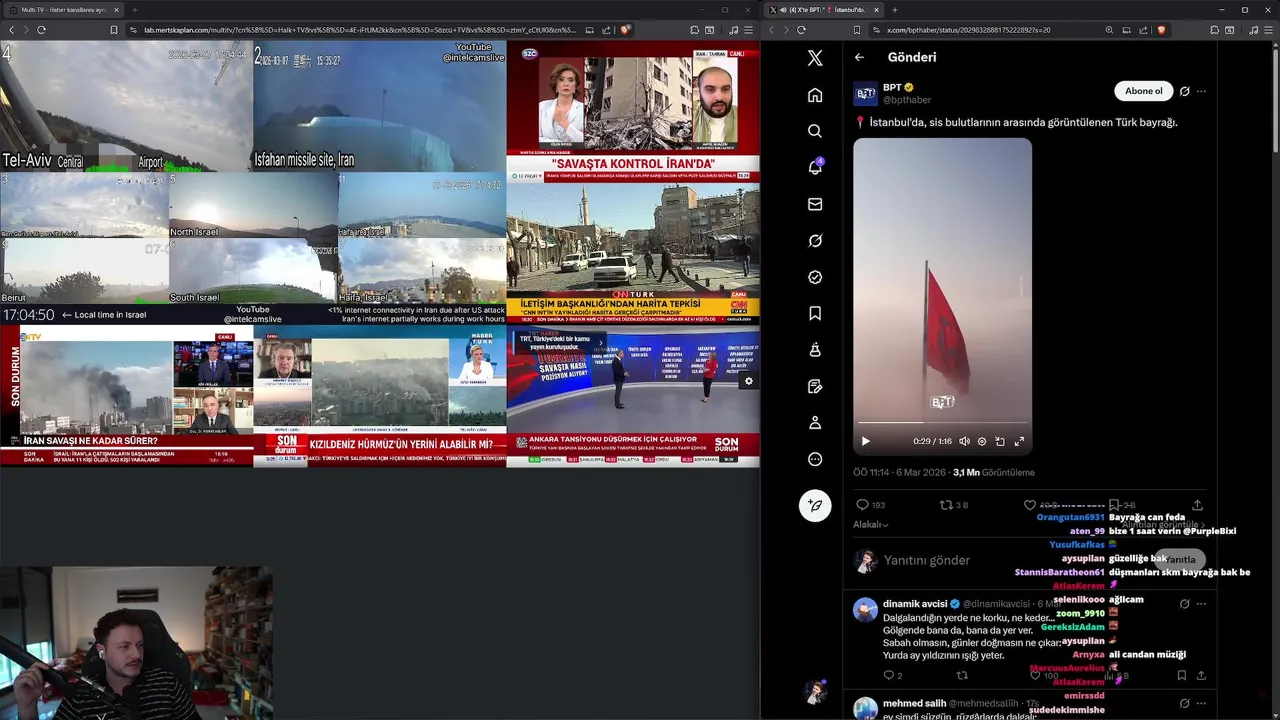This screenshot has height=720, width=1280.
Task: Open the X search icon in the sidebar
Action: tap(815, 131)
